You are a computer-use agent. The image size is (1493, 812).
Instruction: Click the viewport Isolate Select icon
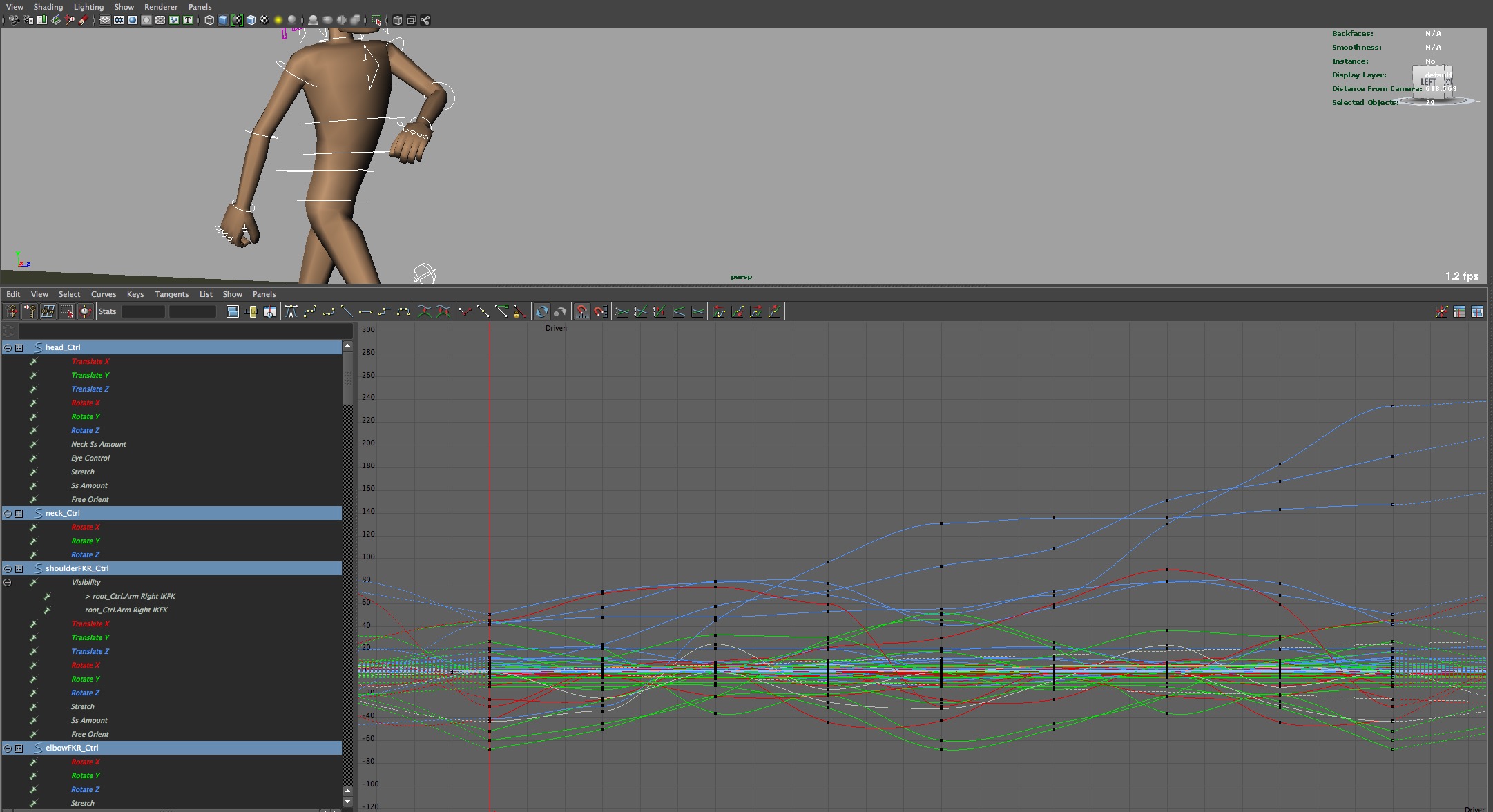(377, 20)
